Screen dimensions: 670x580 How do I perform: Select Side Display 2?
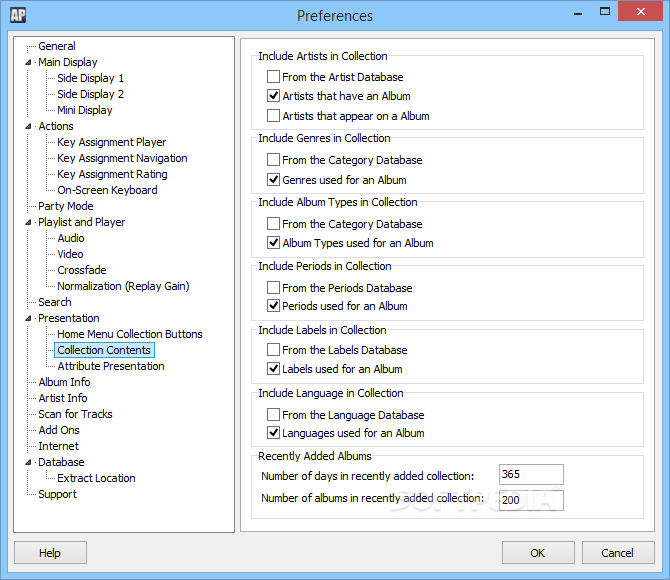click(x=91, y=94)
